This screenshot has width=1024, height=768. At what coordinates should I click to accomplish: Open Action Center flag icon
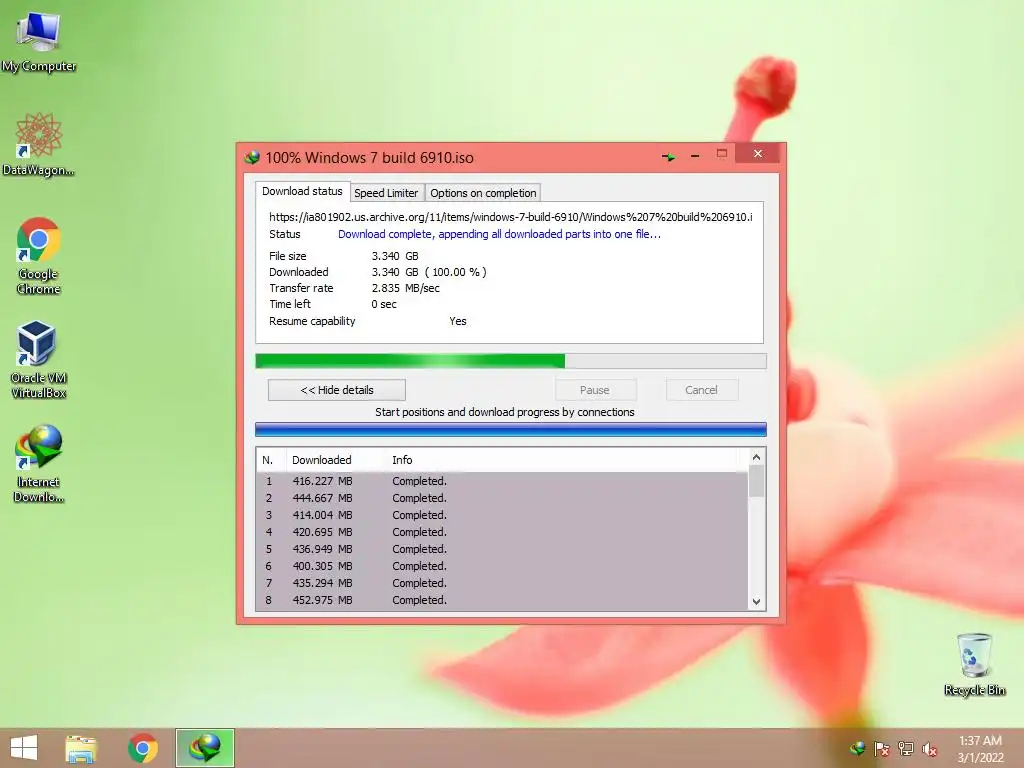tap(882, 749)
